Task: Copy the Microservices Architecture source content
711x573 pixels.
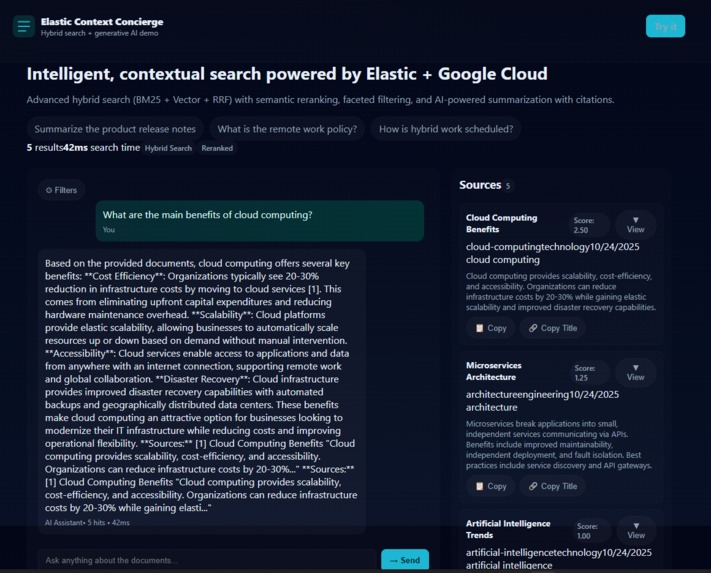Action: (x=491, y=486)
